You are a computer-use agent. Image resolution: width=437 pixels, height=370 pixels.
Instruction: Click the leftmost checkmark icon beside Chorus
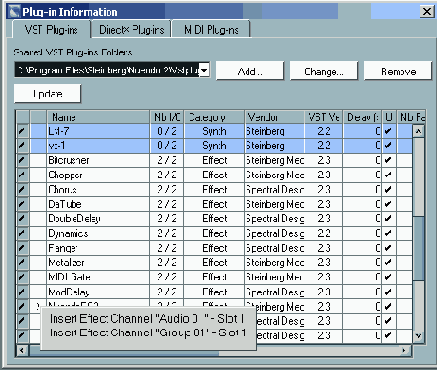22,190
